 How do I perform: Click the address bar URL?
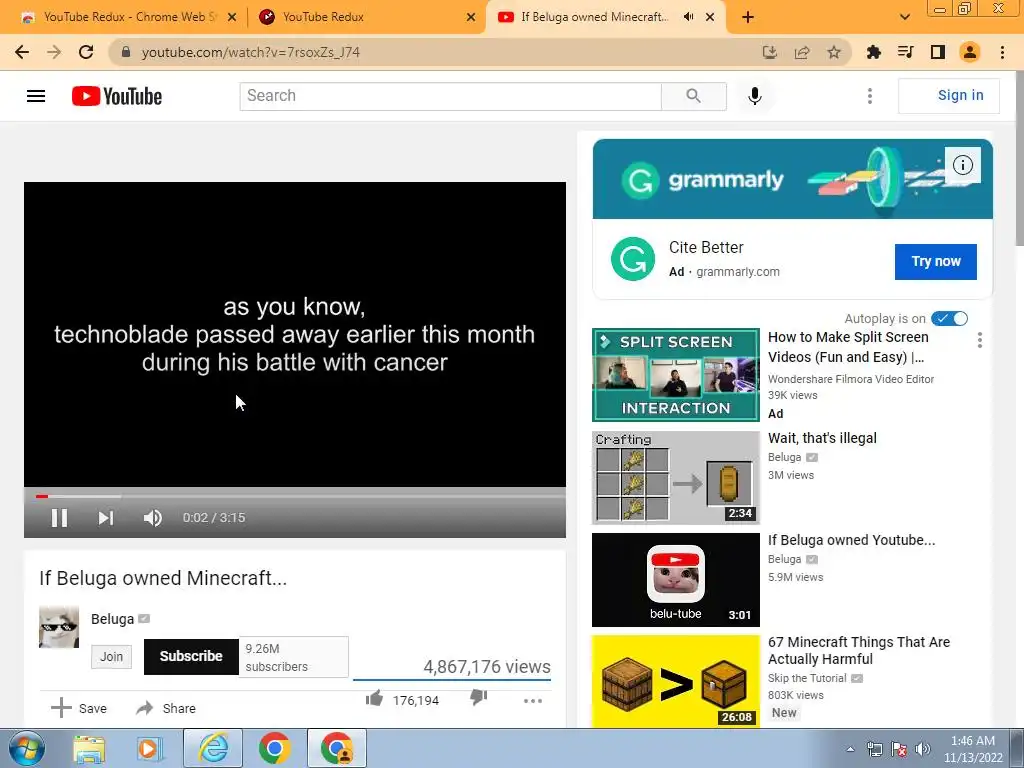(x=251, y=52)
